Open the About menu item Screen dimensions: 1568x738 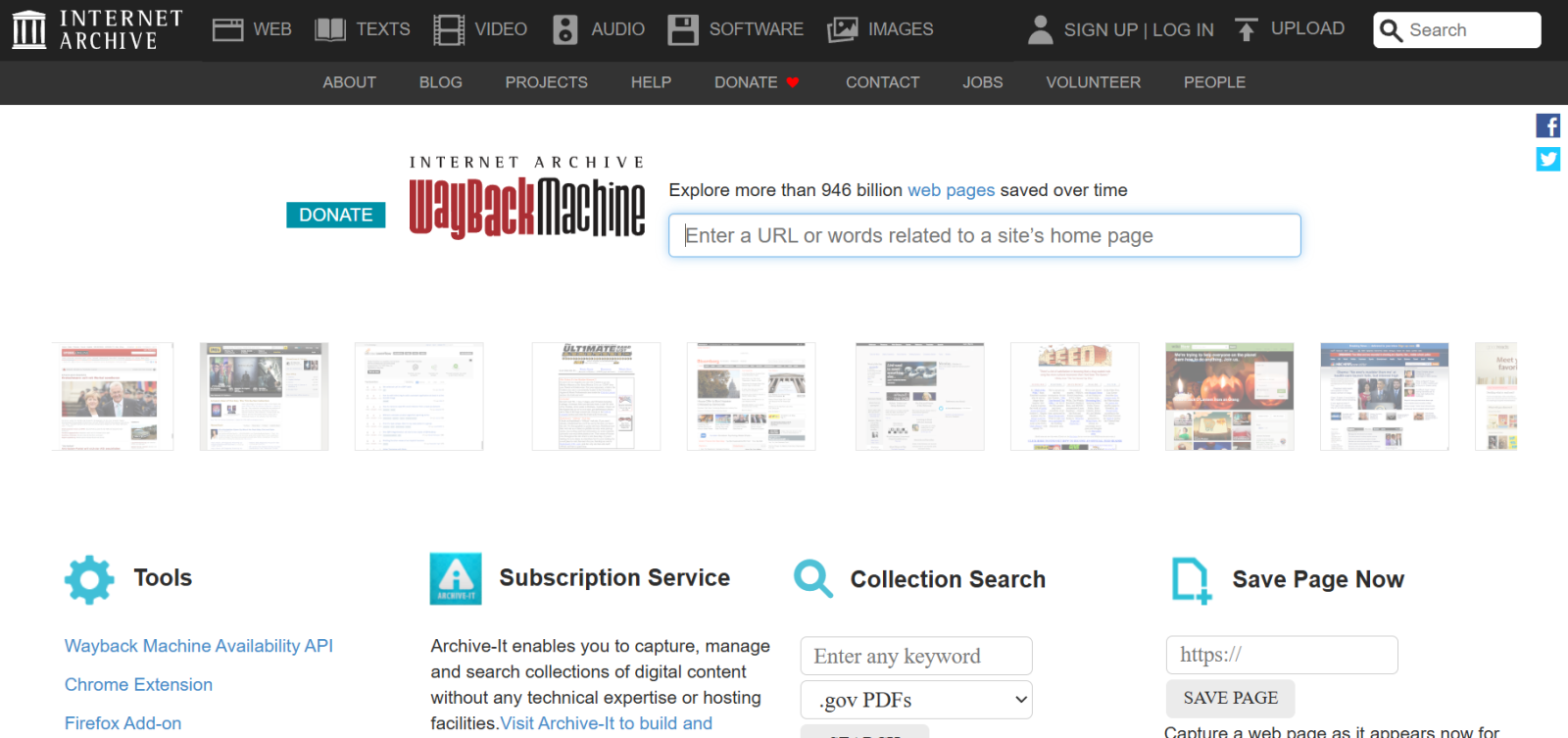pos(349,82)
